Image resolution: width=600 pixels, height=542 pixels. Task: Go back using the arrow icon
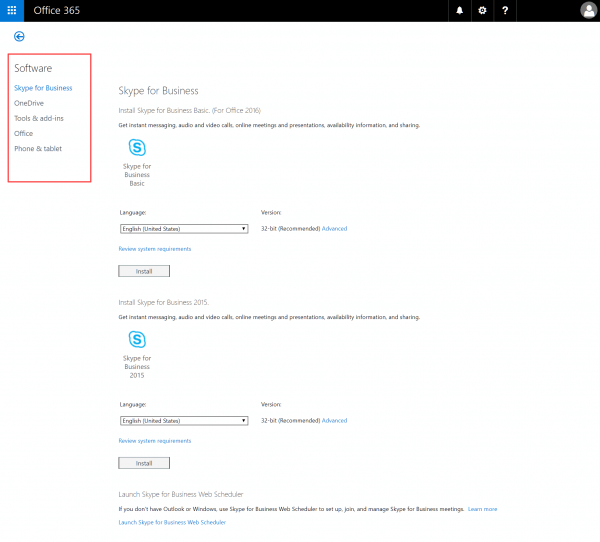pyautogui.click(x=19, y=36)
